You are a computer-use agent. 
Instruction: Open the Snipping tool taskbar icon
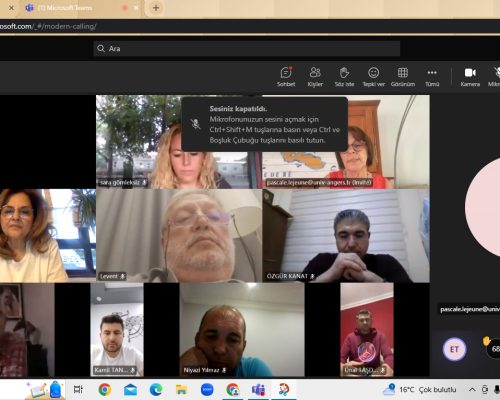[284, 389]
